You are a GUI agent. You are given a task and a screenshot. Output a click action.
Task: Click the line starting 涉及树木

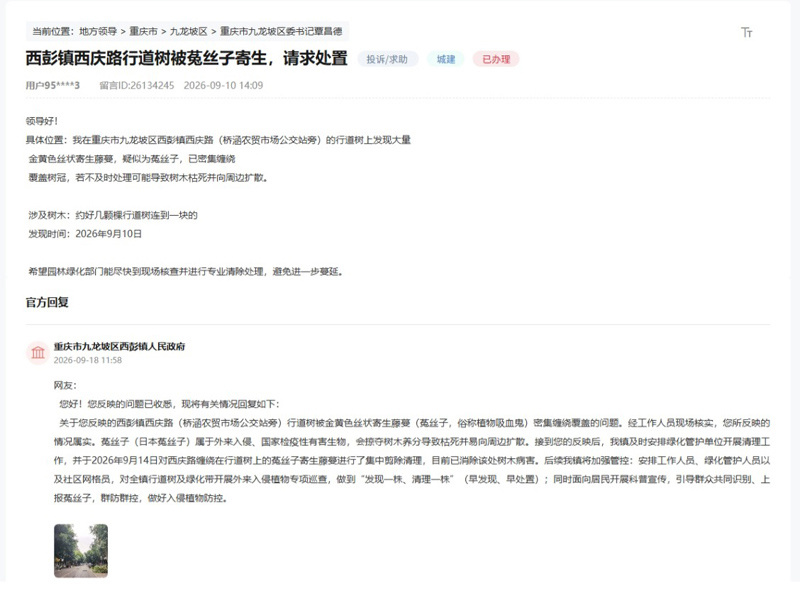[x=113, y=215]
